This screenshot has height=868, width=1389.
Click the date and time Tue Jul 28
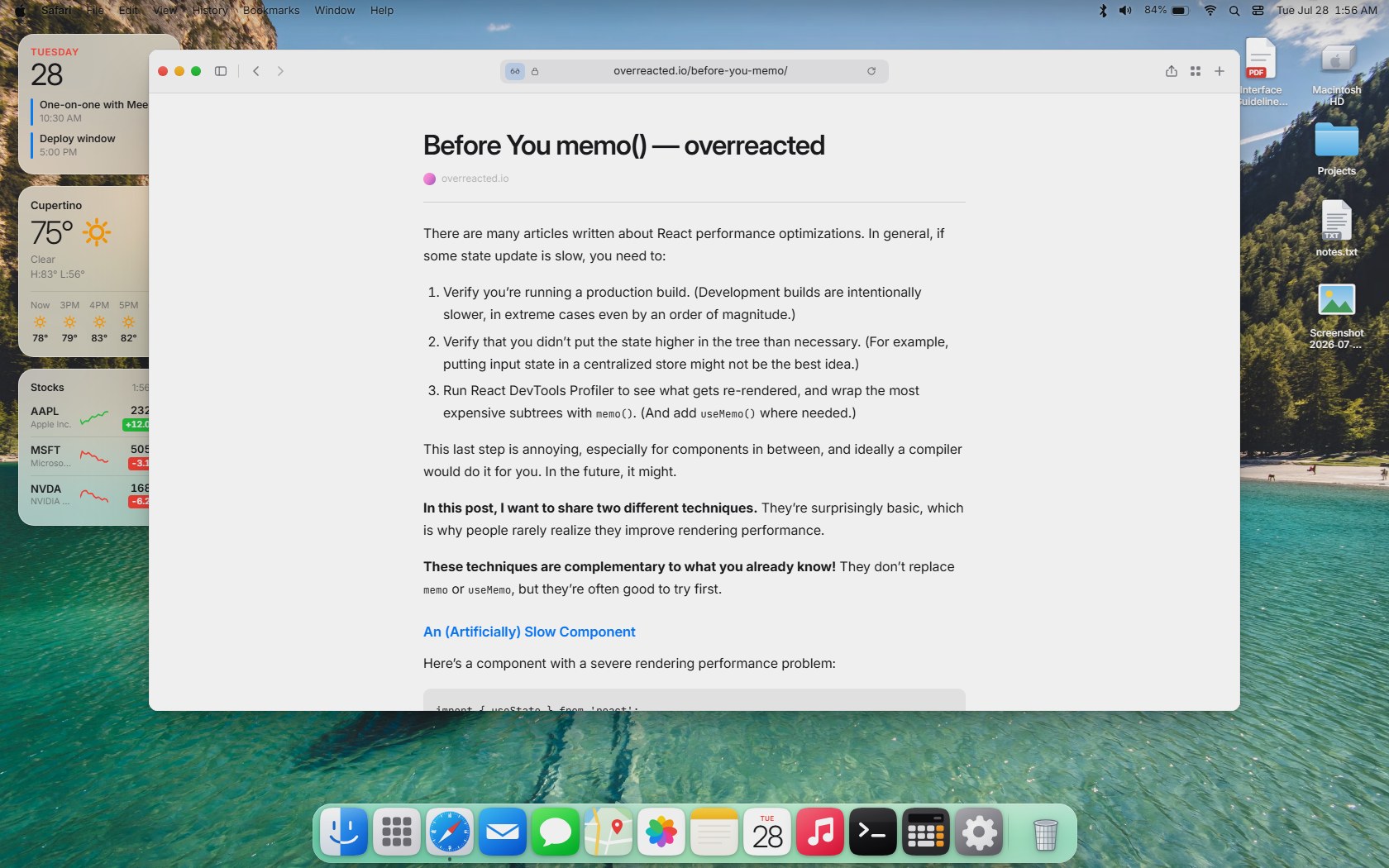coord(1327,11)
